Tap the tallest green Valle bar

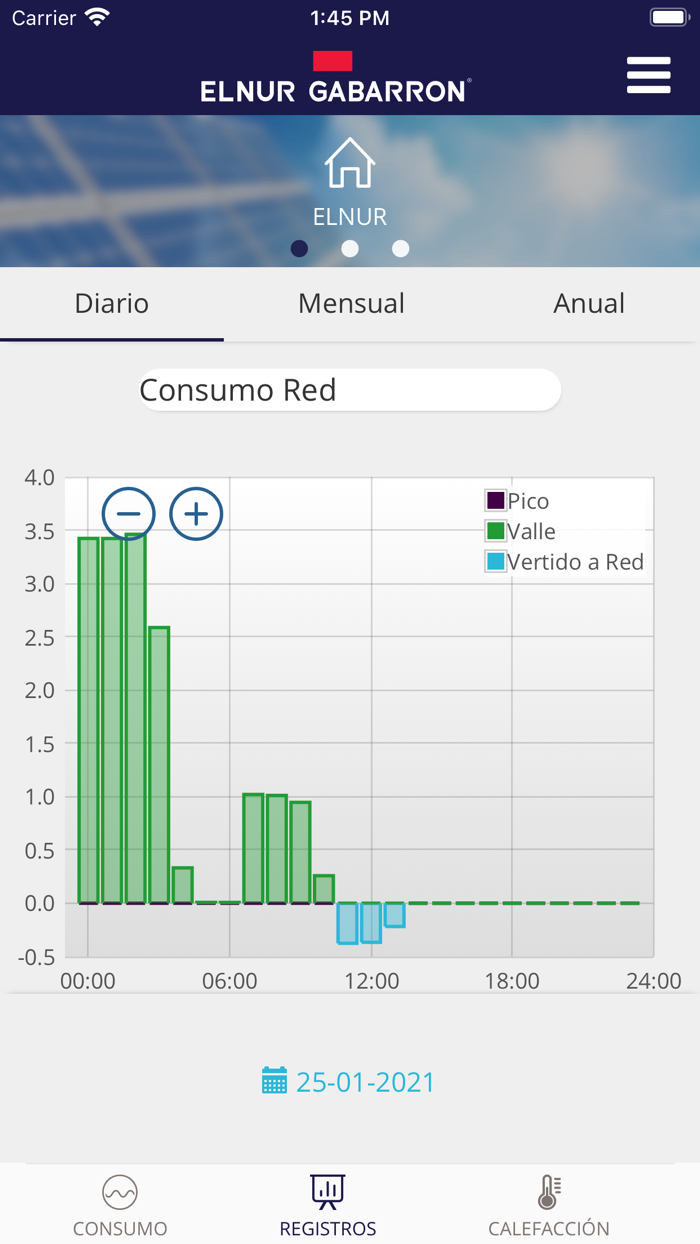pyautogui.click(x=135, y=720)
